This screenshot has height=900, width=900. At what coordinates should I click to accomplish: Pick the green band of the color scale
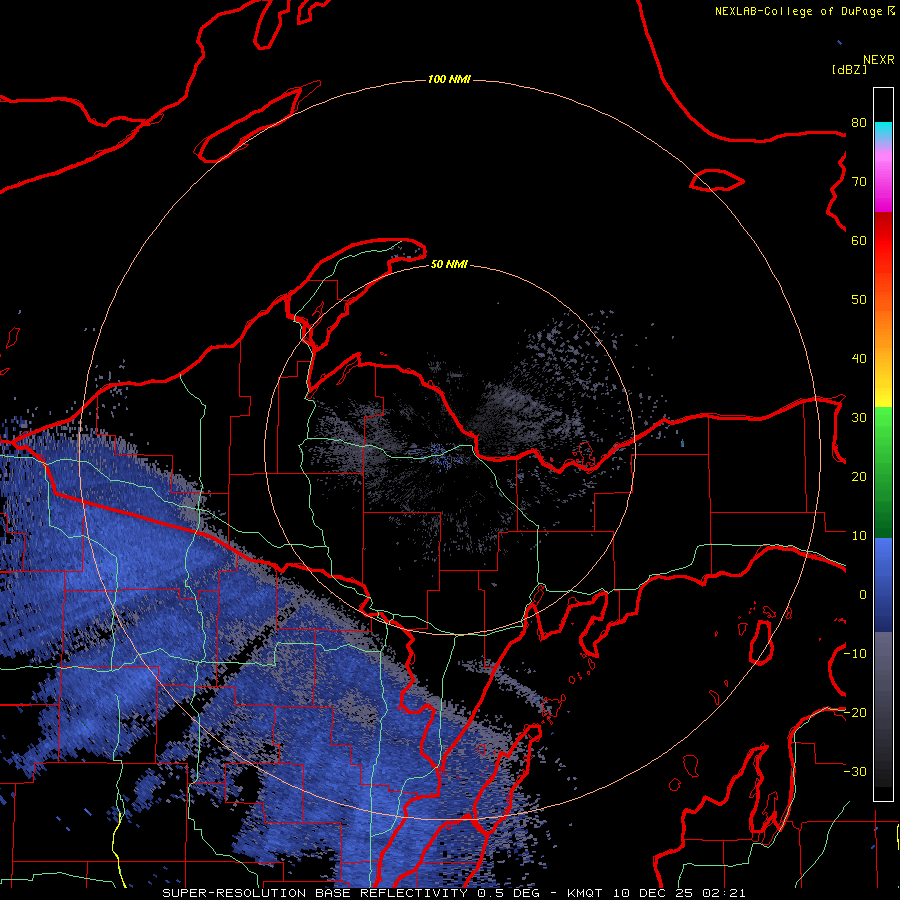[x=883, y=472]
